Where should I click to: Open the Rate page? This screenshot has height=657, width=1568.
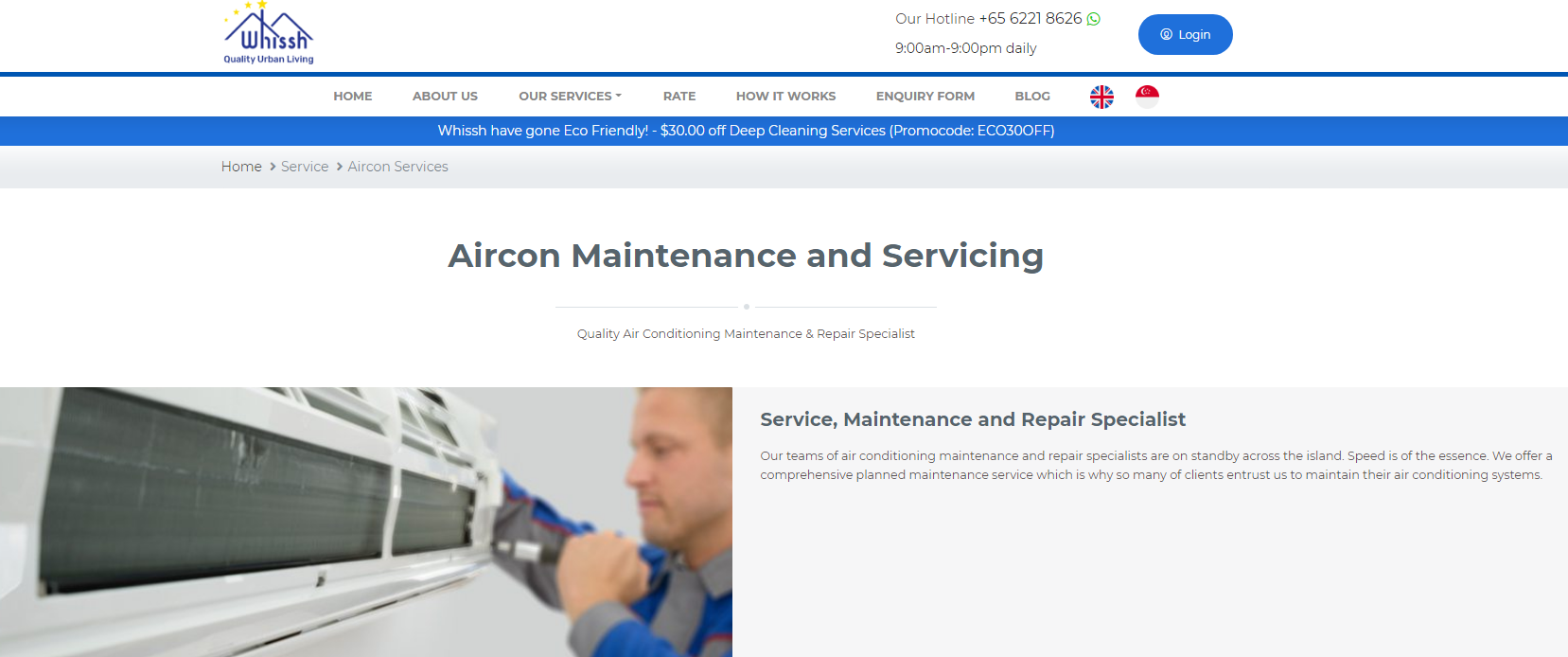click(x=679, y=97)
